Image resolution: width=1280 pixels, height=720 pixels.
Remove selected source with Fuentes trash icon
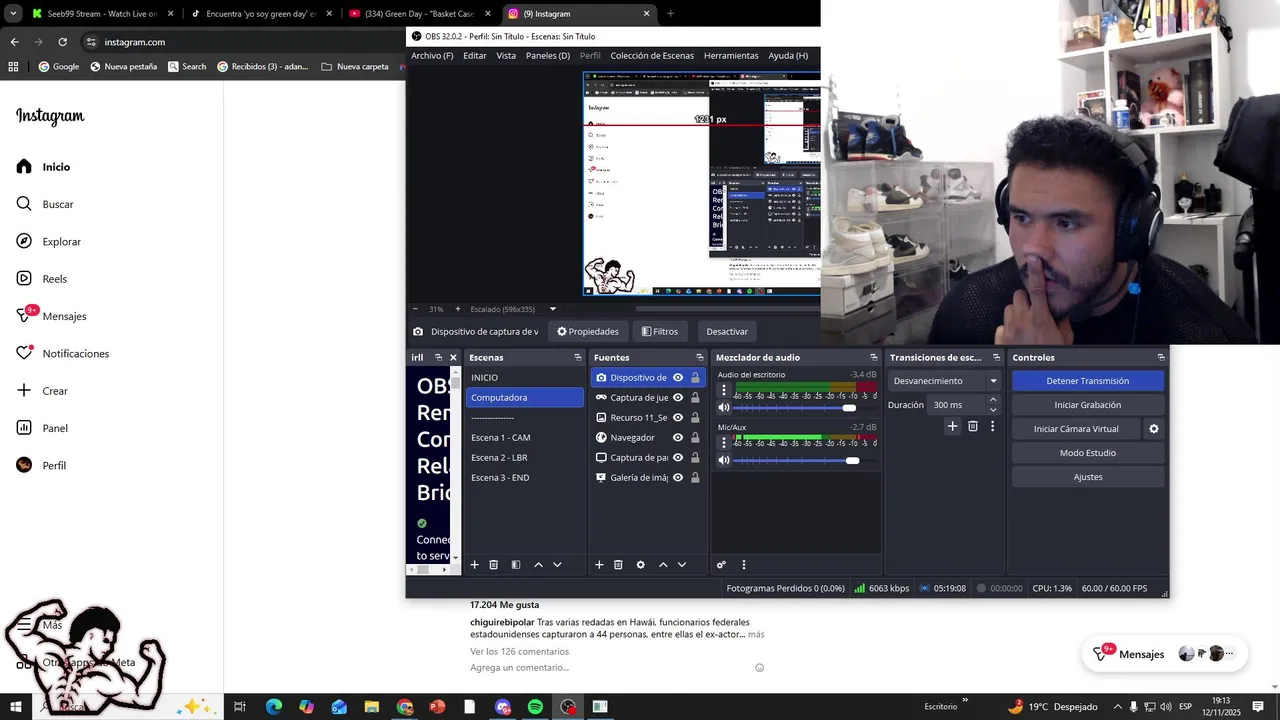click(618, 565)
